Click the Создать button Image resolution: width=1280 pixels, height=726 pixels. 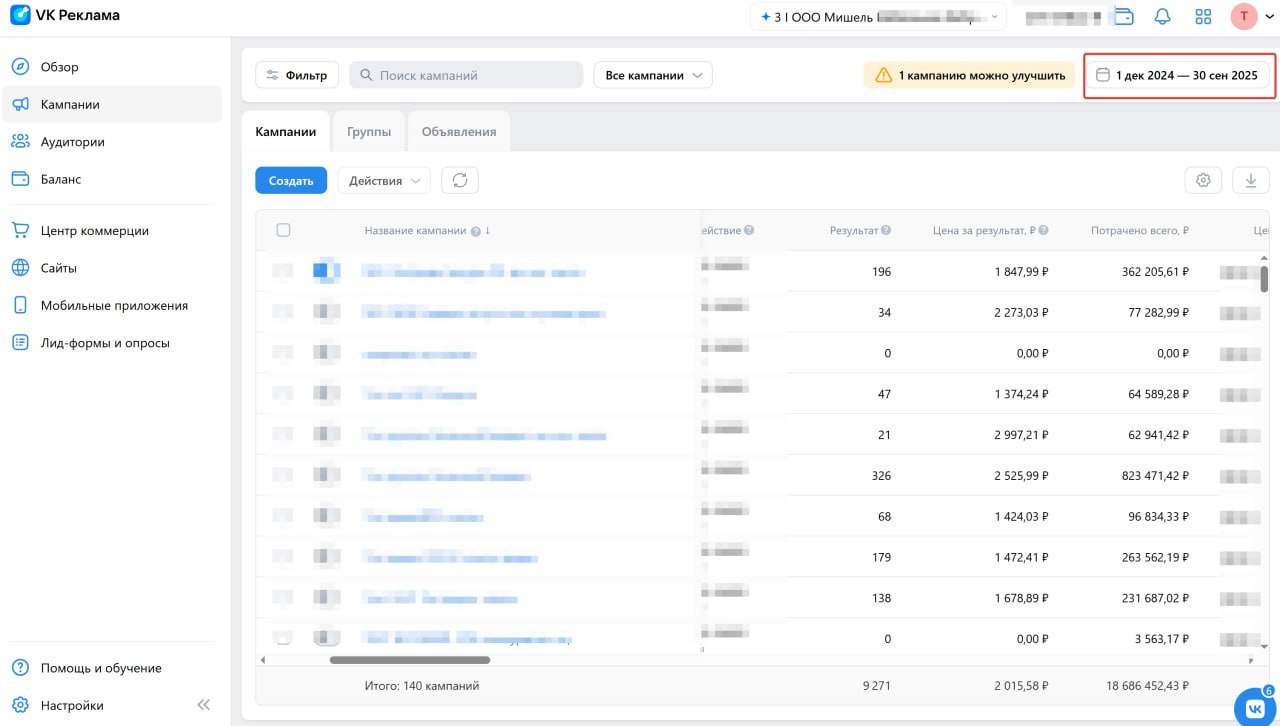tap(291, 180)
